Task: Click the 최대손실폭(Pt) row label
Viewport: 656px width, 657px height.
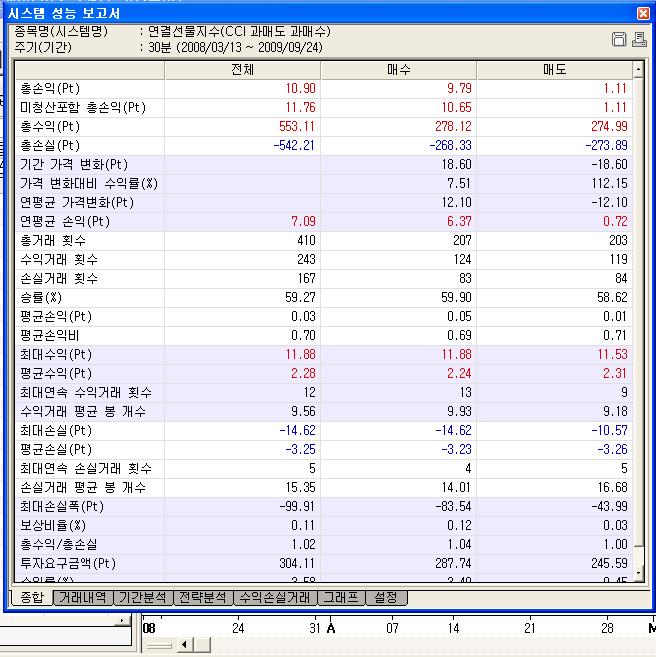Action: pos(61,506)
